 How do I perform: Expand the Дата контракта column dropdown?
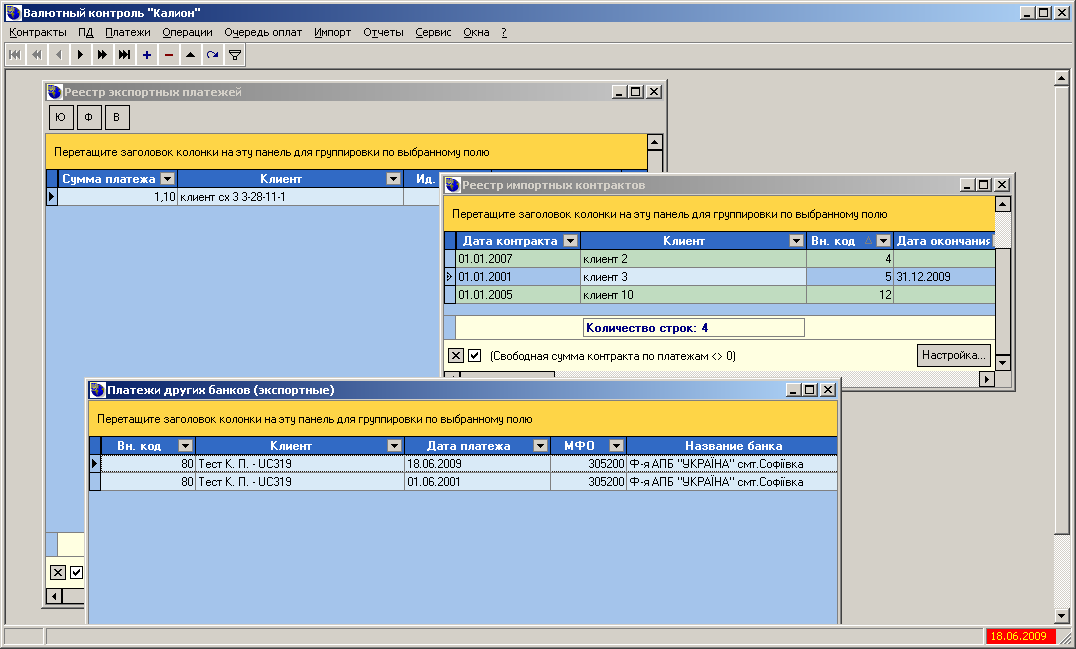(570, 241)
